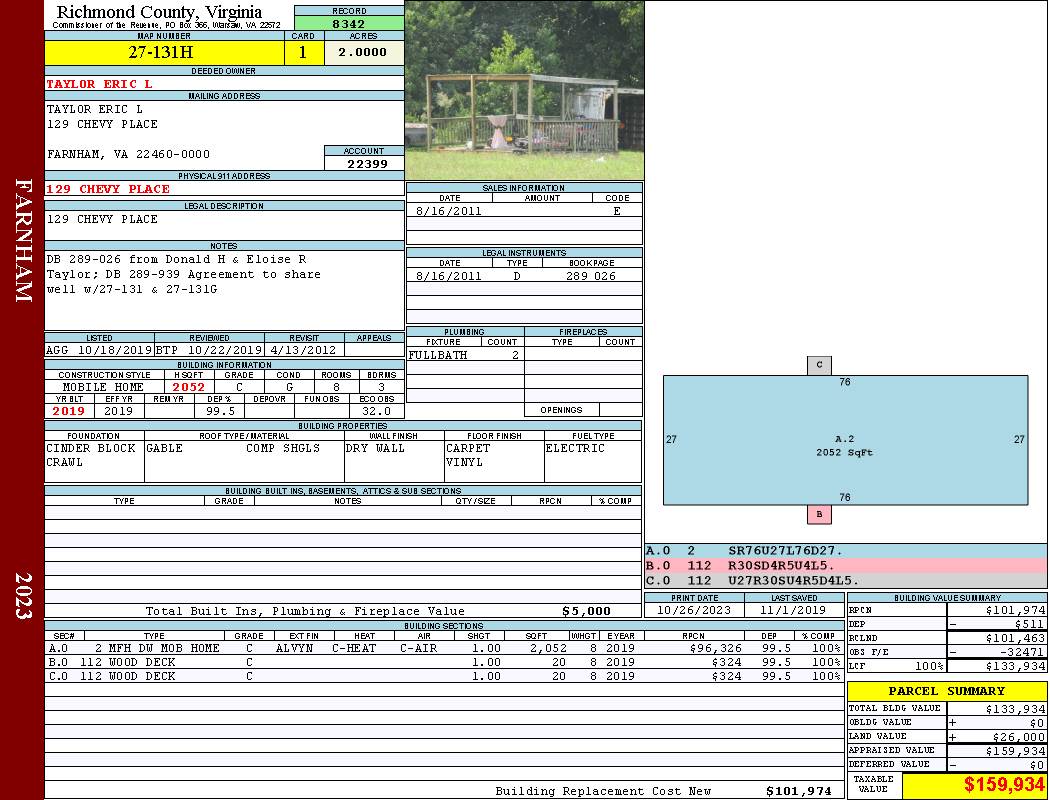Select the account number 22399 field
Image resolution: width=1050 pixels, height=800 pixels.
[364, 163]
